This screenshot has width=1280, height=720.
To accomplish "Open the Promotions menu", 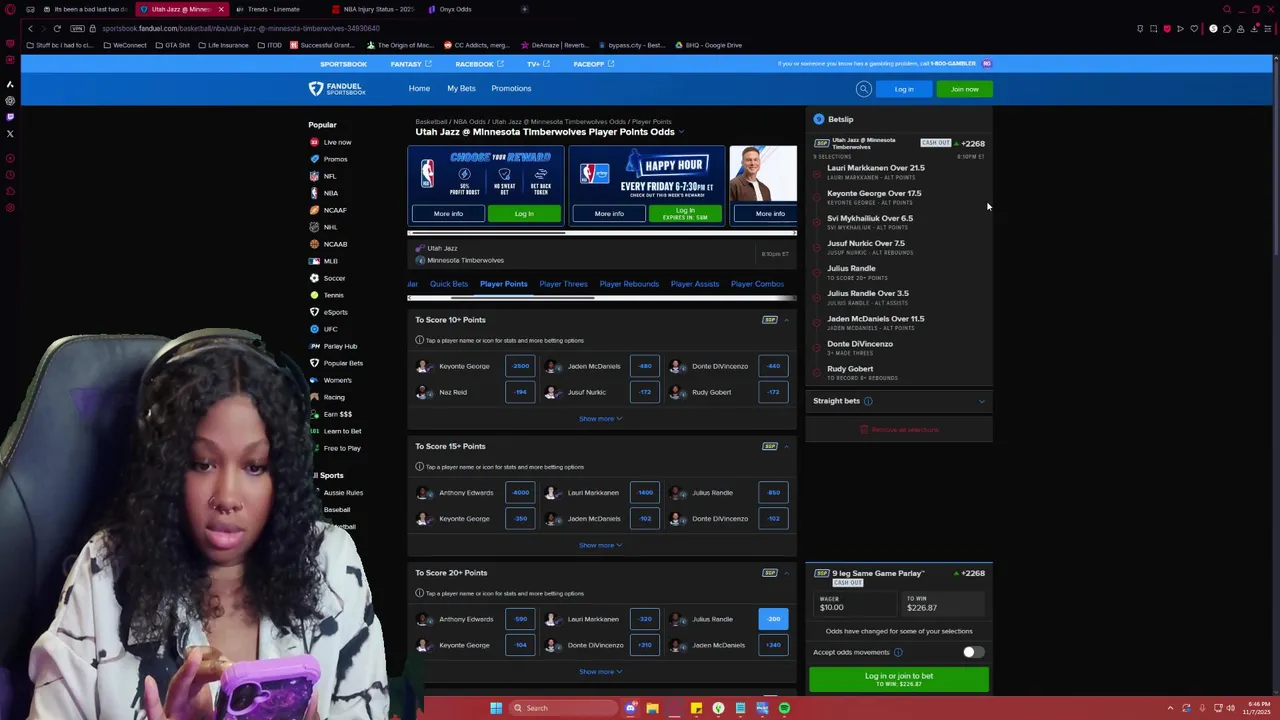I will (x=511, y=89).
